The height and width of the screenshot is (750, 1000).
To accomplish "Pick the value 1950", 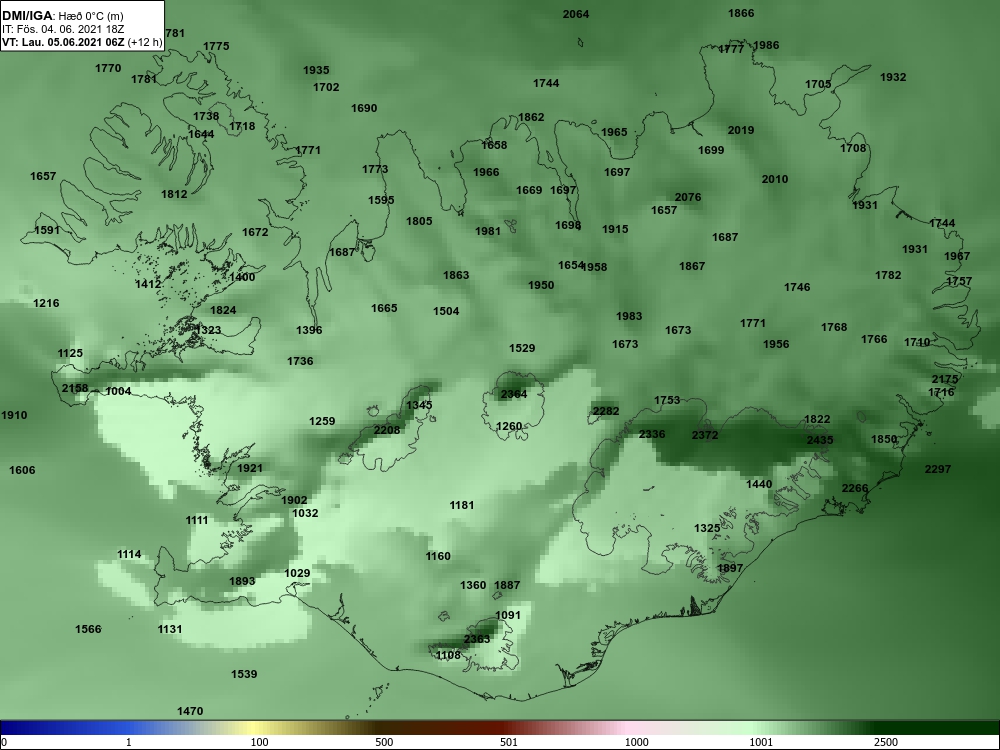I will click(541, 285).
